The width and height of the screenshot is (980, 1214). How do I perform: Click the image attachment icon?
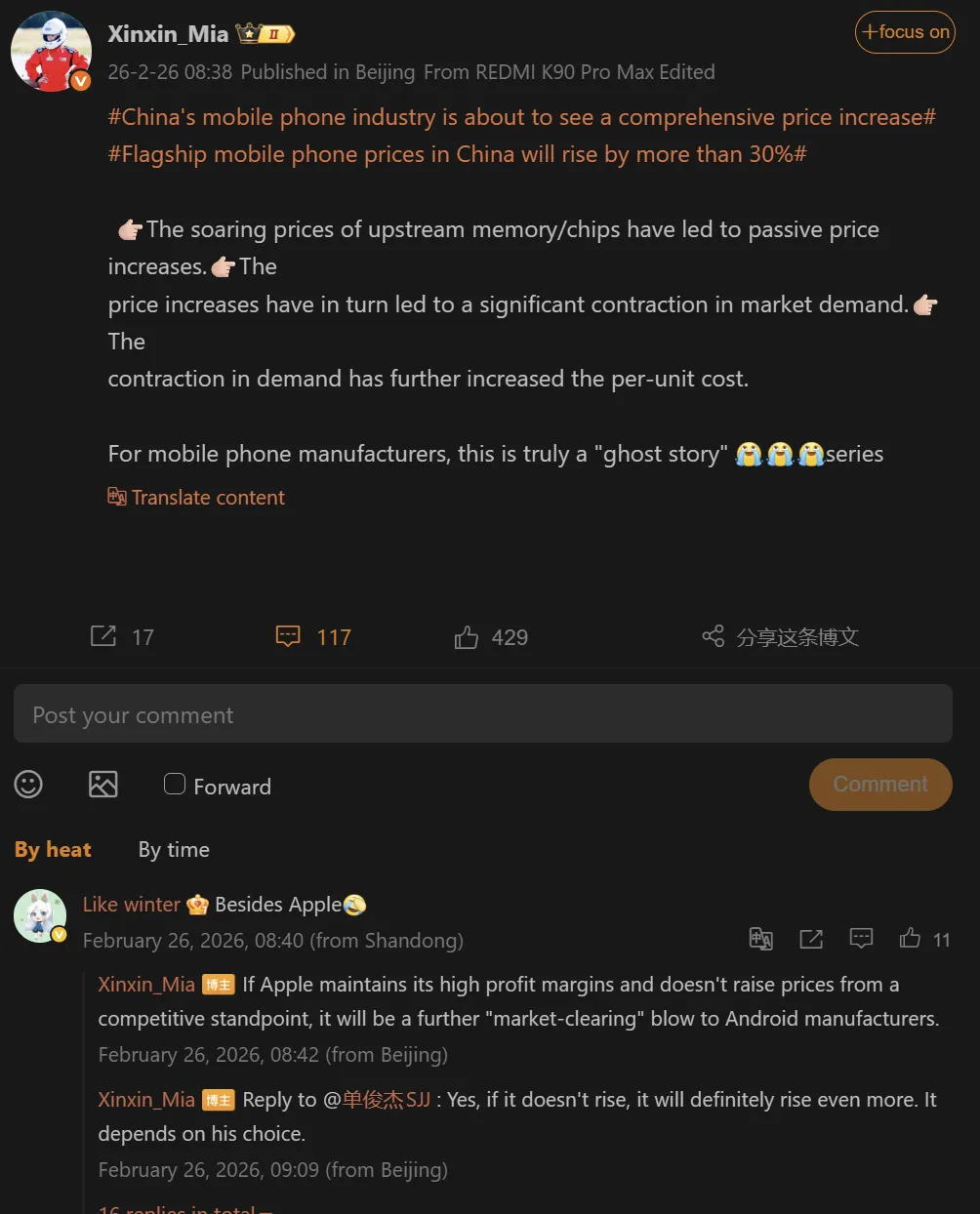(x=103, y=785)
